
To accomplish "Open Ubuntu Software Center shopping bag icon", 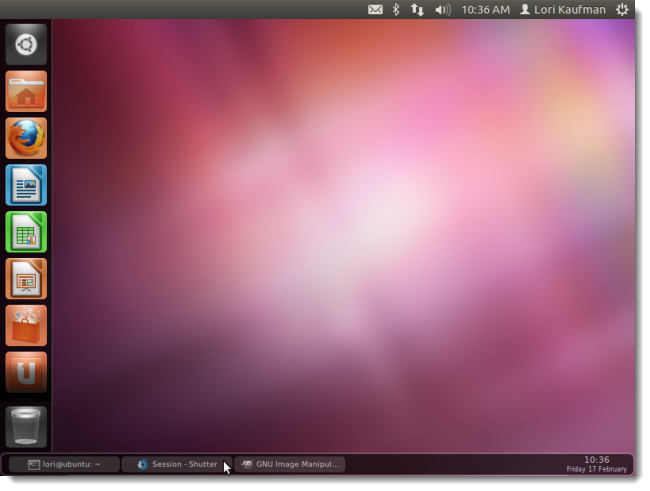I will click(x=26, y=326).
